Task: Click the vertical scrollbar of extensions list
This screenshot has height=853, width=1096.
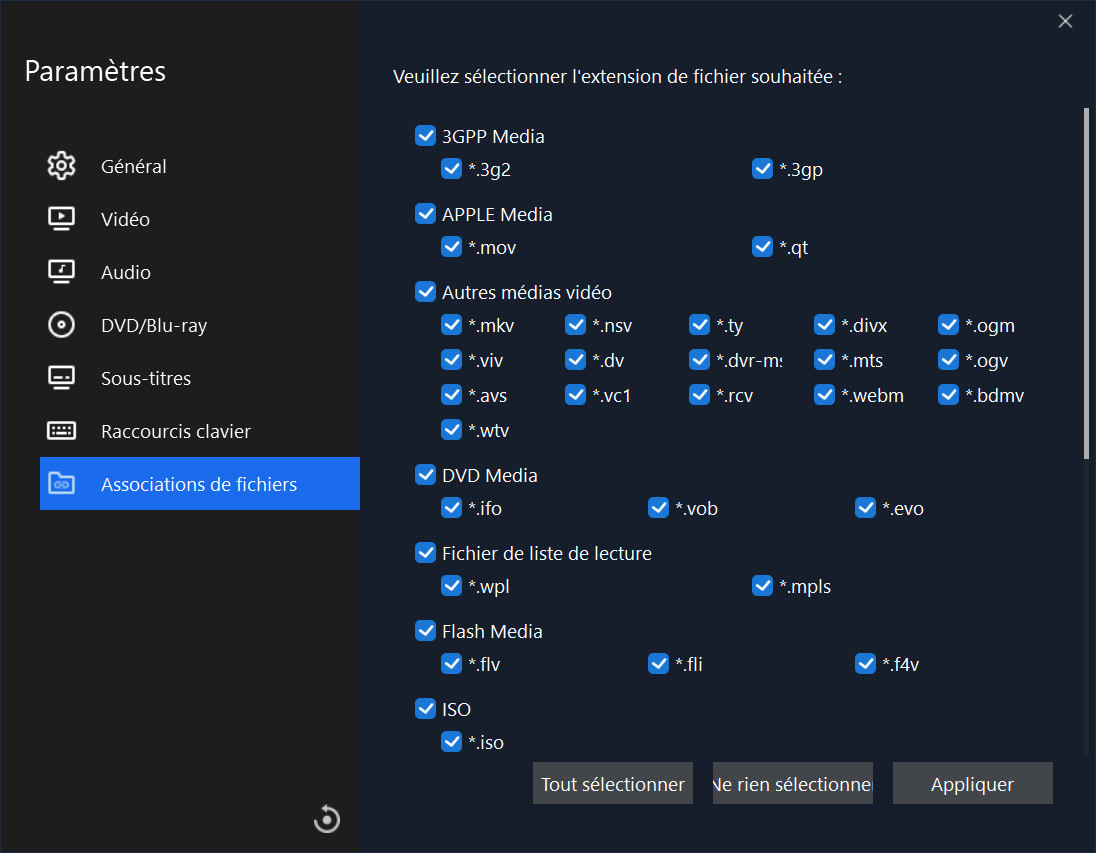Action: [1086, 285]
